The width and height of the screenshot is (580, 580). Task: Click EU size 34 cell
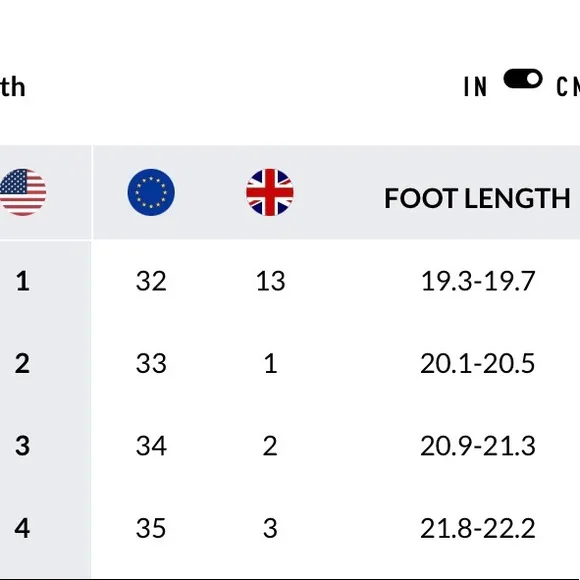(151, 445)
